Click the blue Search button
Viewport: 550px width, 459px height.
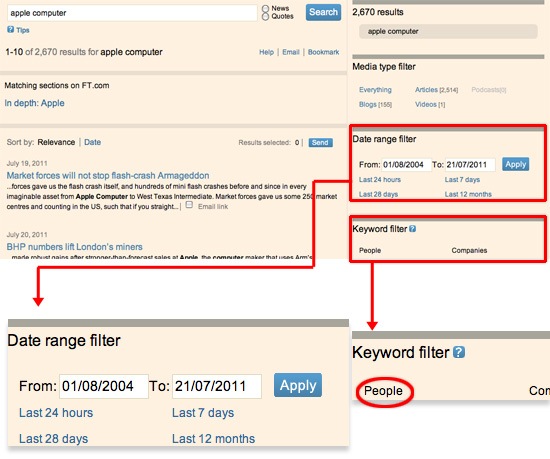pos(323,12)
